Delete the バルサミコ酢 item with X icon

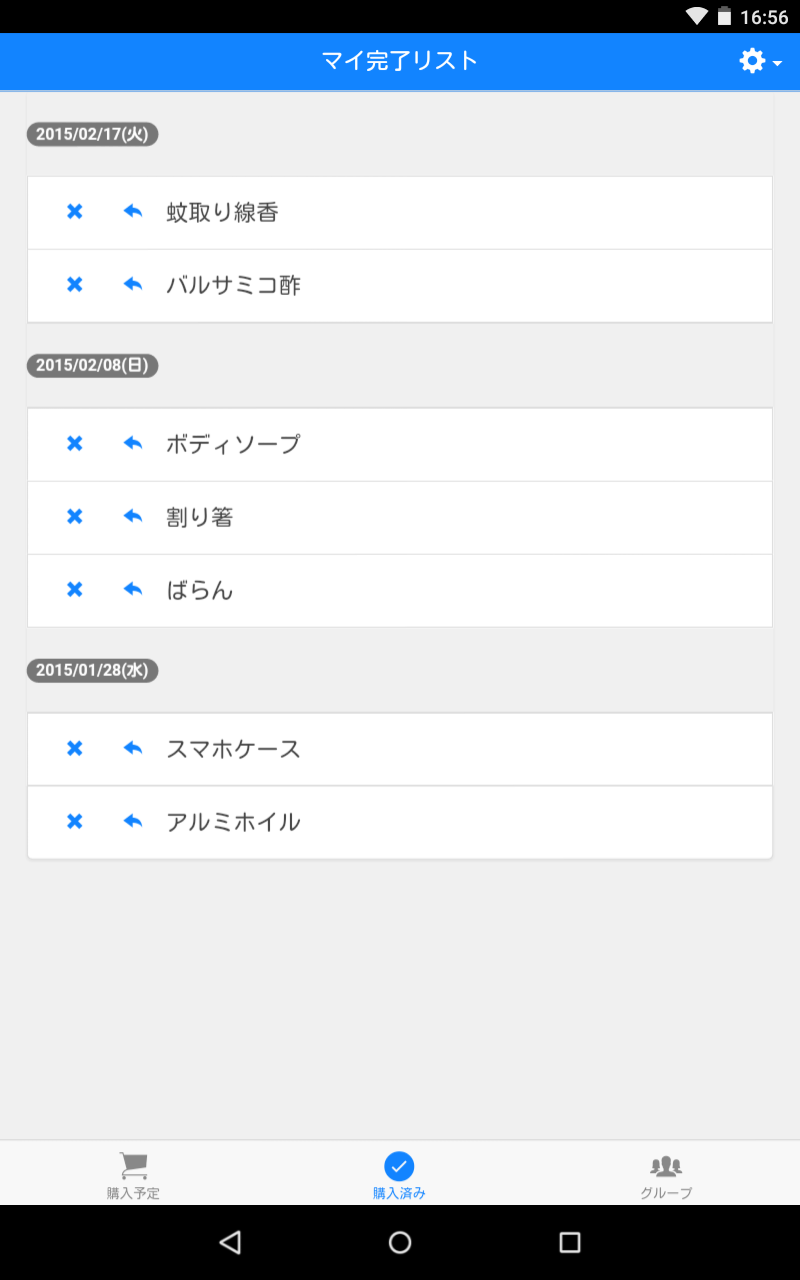click(74, 285)
